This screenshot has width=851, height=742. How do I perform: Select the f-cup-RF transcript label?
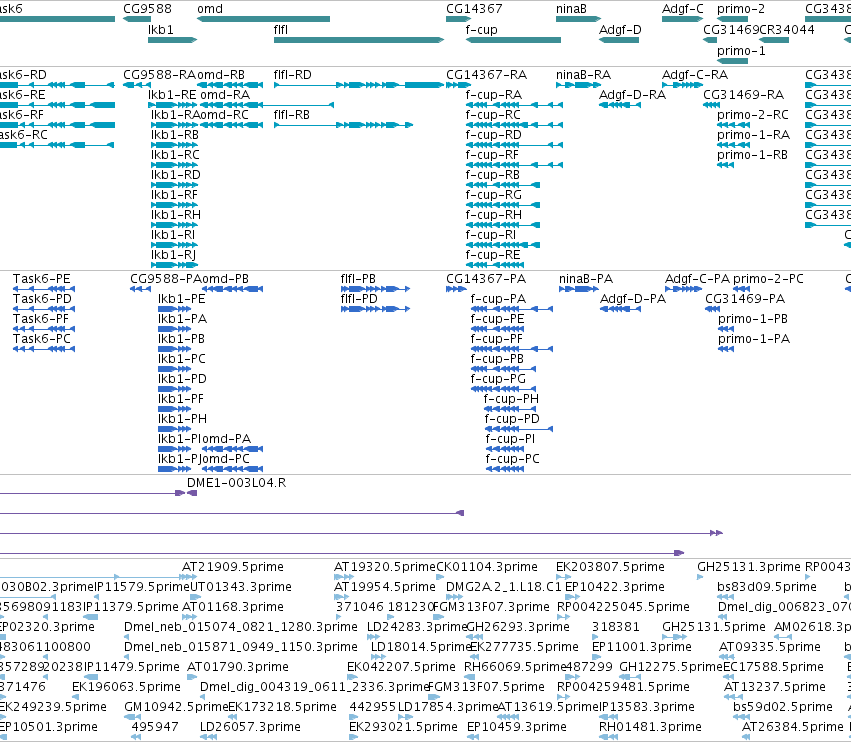pyautogui.click(x=492, y=155)
